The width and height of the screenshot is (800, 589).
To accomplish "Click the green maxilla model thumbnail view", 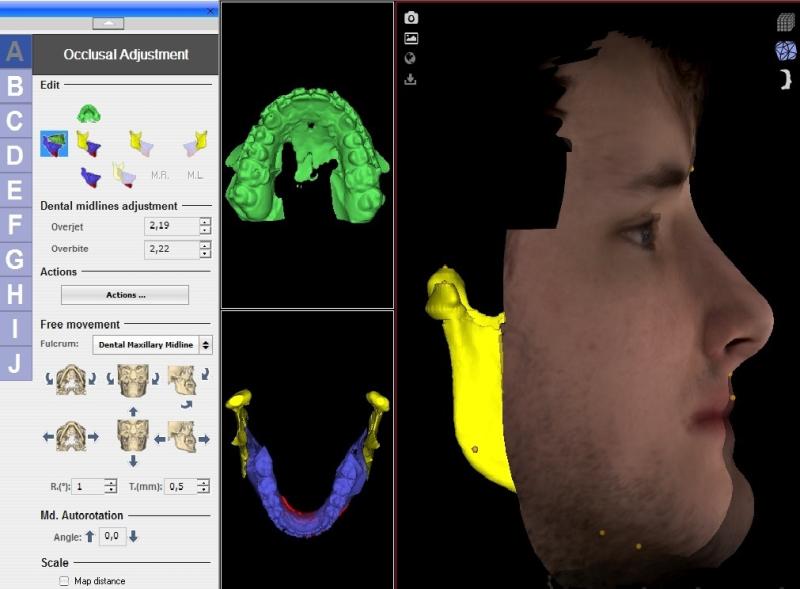I will [306, 153].
